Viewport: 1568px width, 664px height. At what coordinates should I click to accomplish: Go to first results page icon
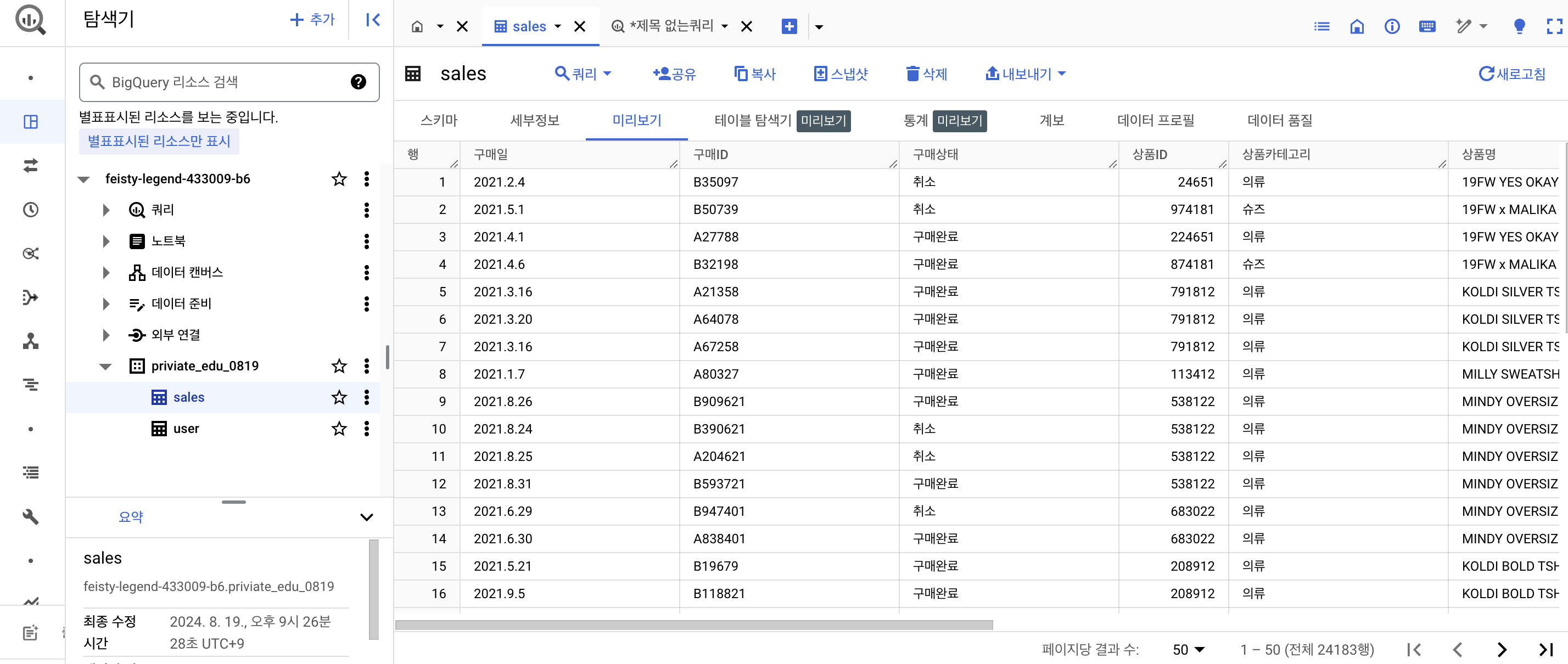pyautogui.click(x=1414, y=649)
